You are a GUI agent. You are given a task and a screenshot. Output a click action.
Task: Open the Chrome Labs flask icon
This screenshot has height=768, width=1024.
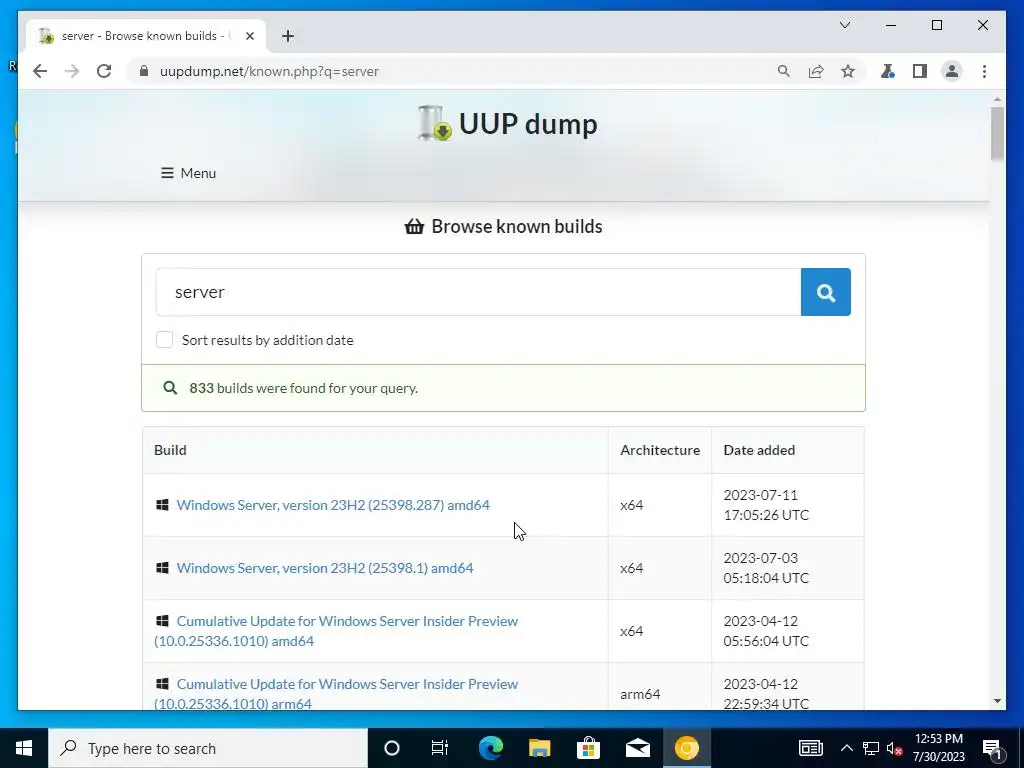(888, 71)
